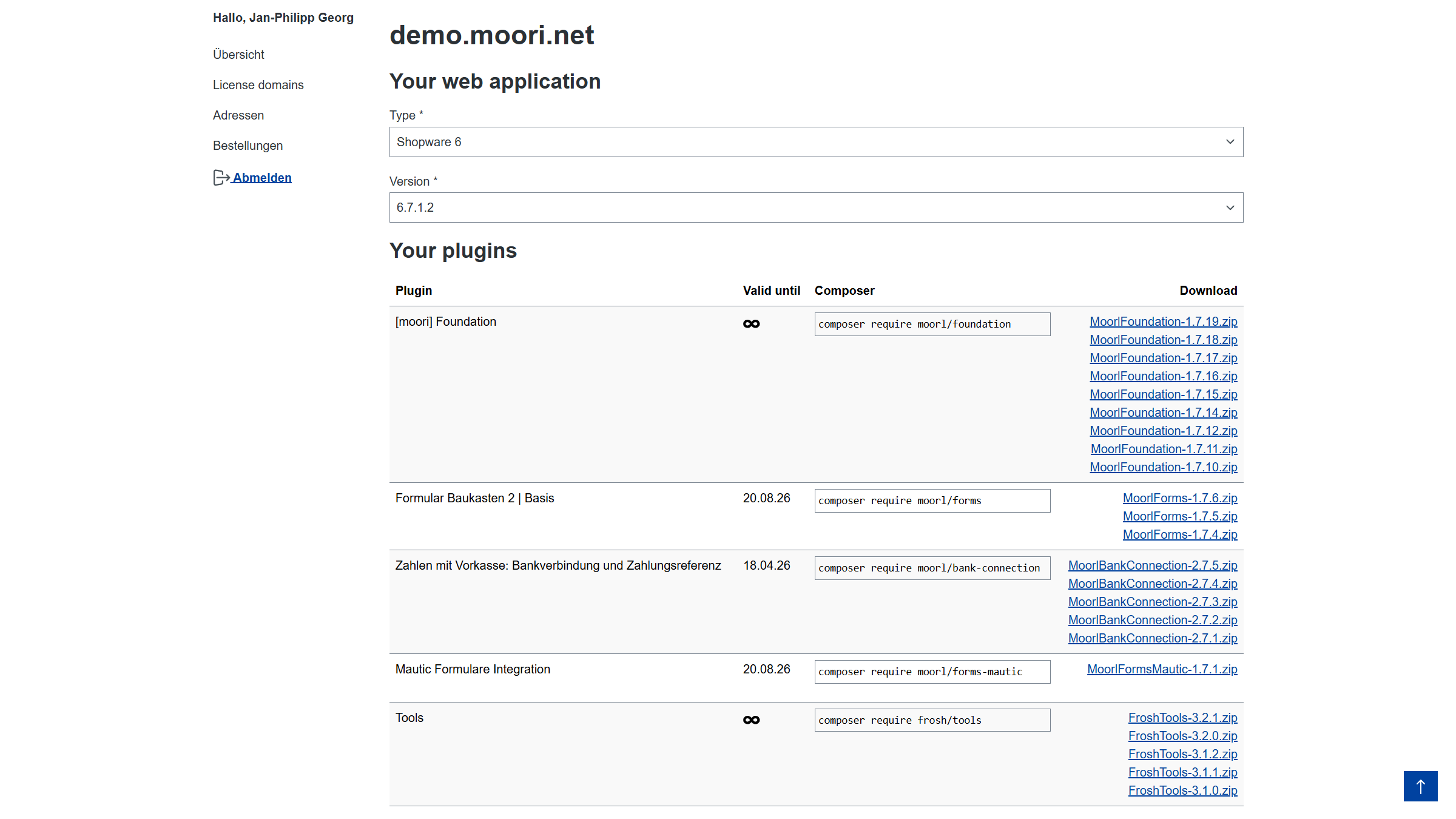This screenshot has width=1456, height=819.
Task: Click the 'Plugin' column header
Action: (x=414, y=291)
